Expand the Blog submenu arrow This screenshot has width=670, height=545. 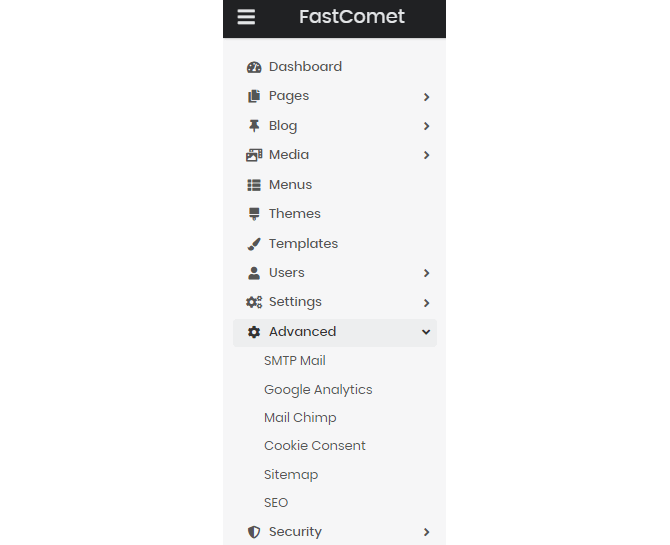(427, 126)
